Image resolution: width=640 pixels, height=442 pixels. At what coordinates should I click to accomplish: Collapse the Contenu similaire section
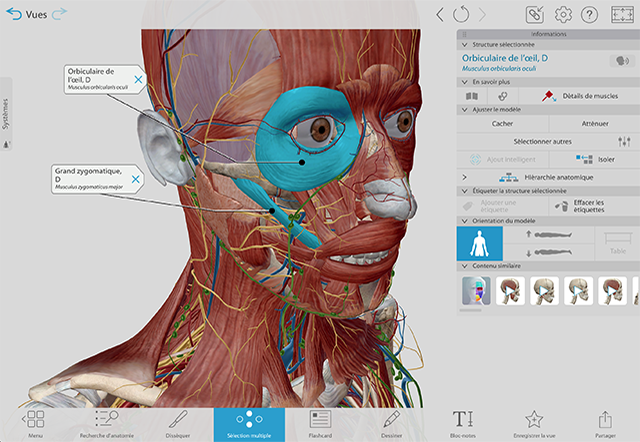point(464,266)
